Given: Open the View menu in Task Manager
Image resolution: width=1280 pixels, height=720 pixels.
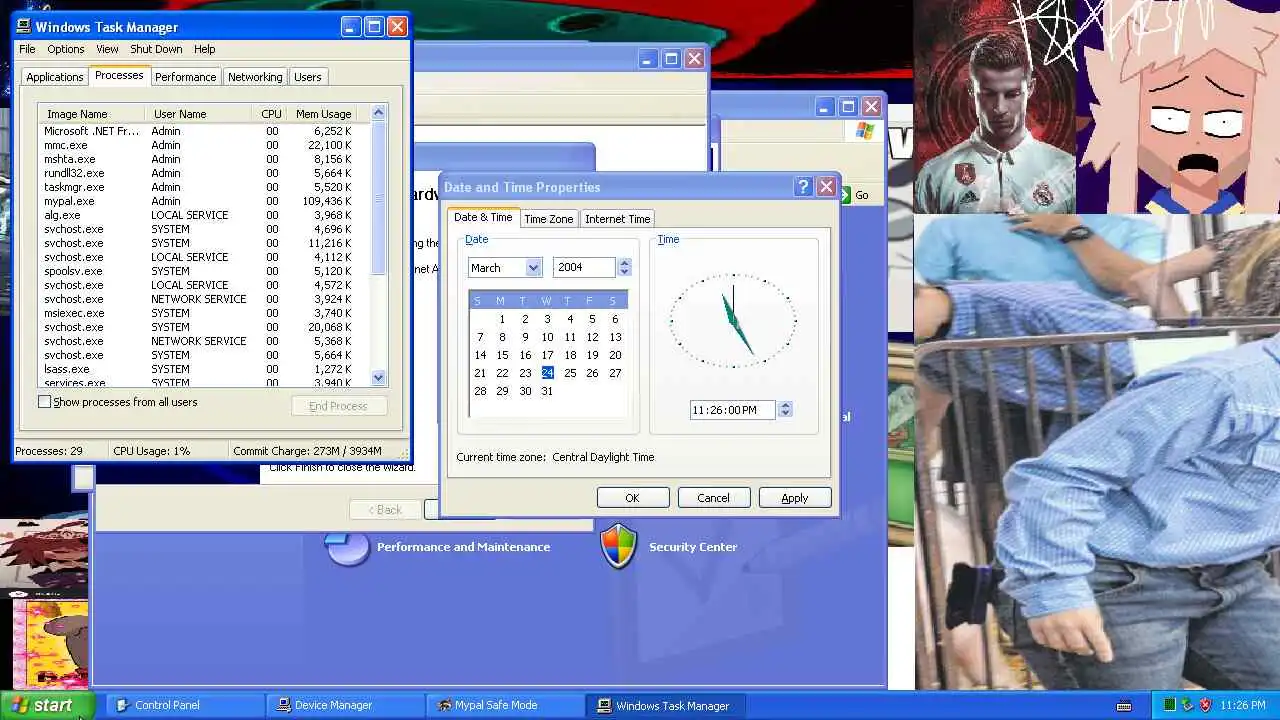Looking at the screenshot, I should coord(107,49).
